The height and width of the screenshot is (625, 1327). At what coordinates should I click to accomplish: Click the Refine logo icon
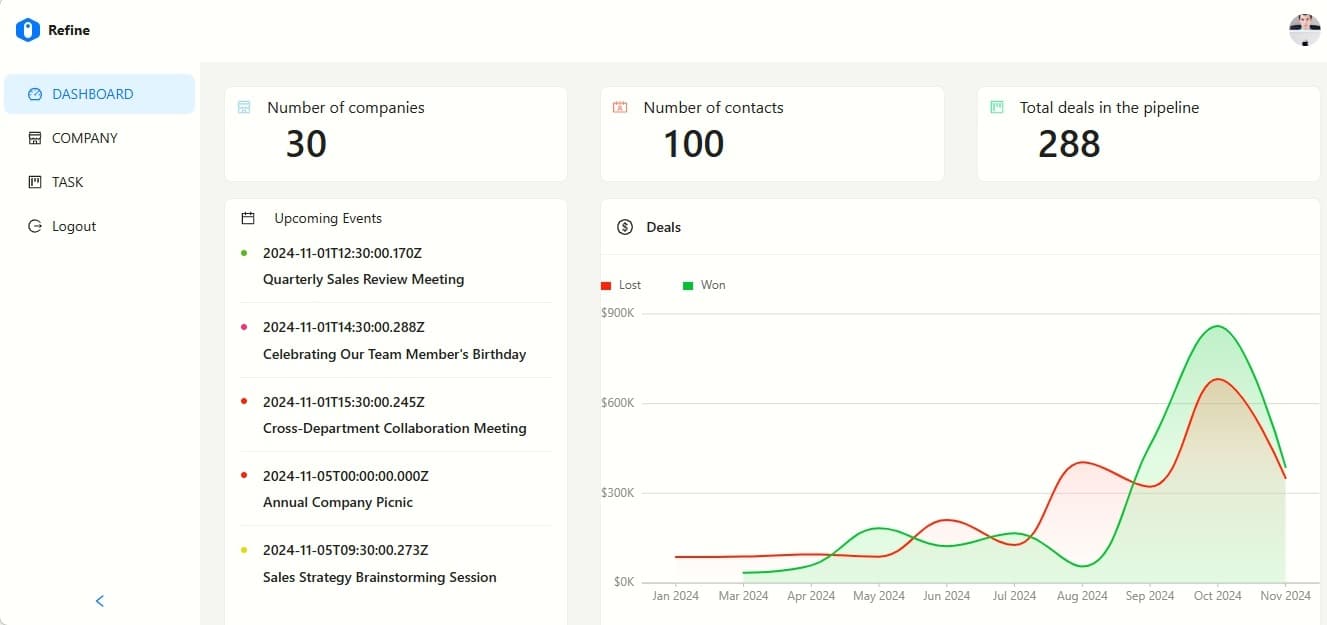[x=27, y=30]
